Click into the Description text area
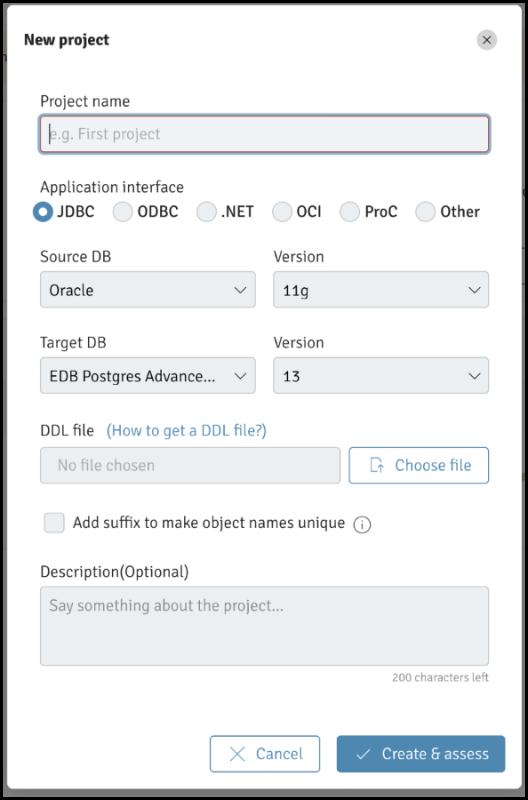 click(x=265, y=626)
